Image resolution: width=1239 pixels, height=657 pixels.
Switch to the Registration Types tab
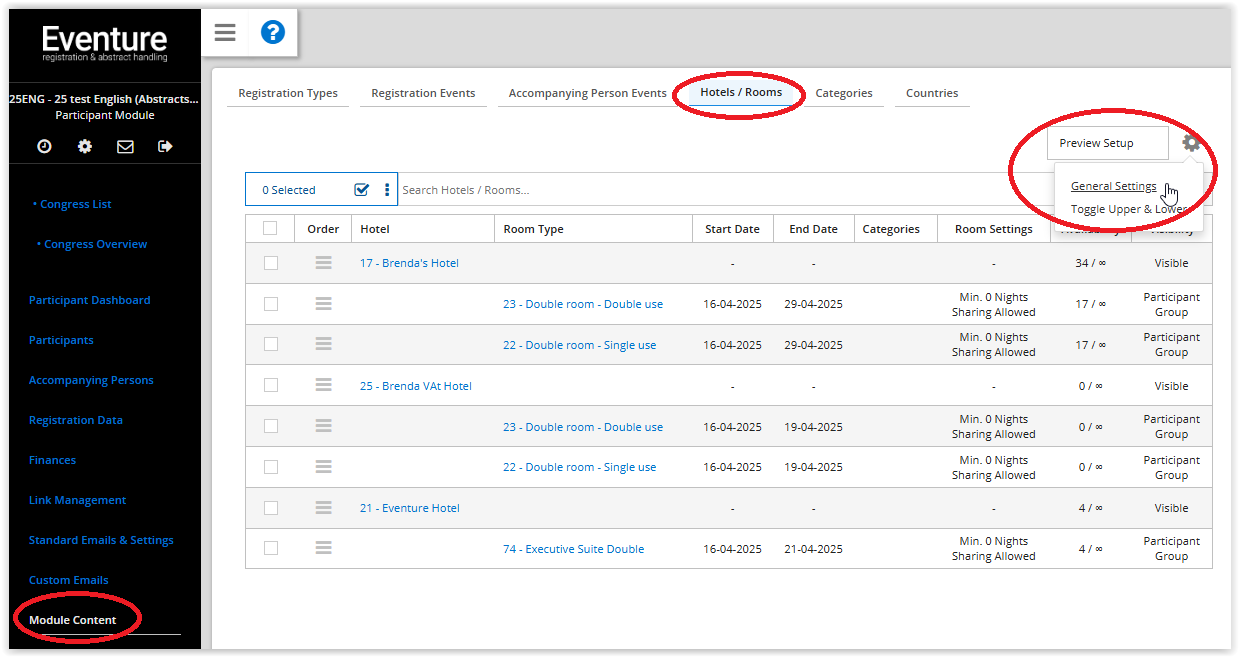pos(288,93)
